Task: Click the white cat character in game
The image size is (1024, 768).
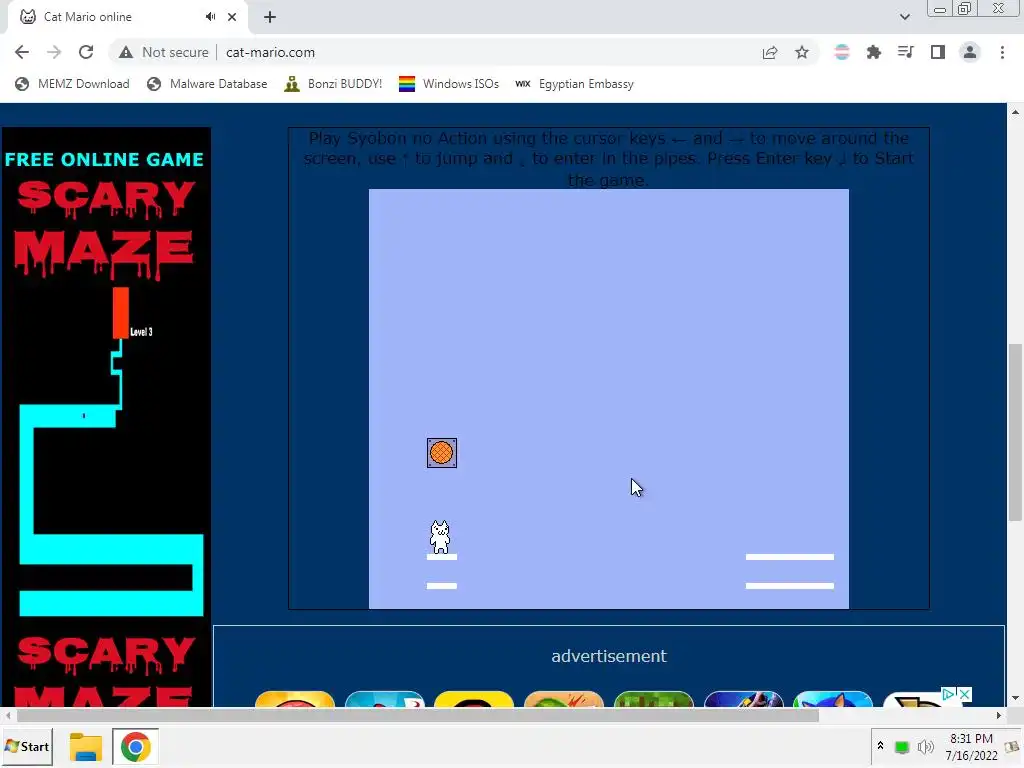Action: click(x=440, y=537)
